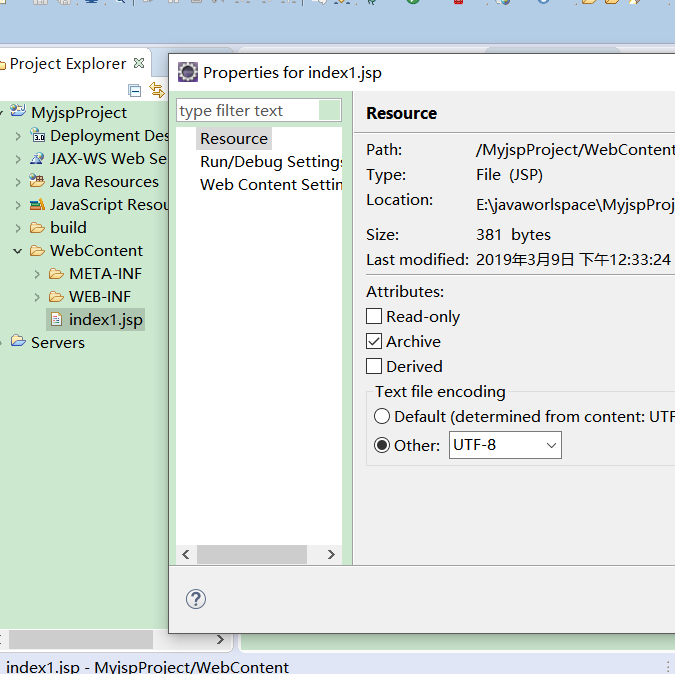Click the Java Resources package icon
Image resolution: width=675 pixels, height=674 pixels.
tap(37, 181)
